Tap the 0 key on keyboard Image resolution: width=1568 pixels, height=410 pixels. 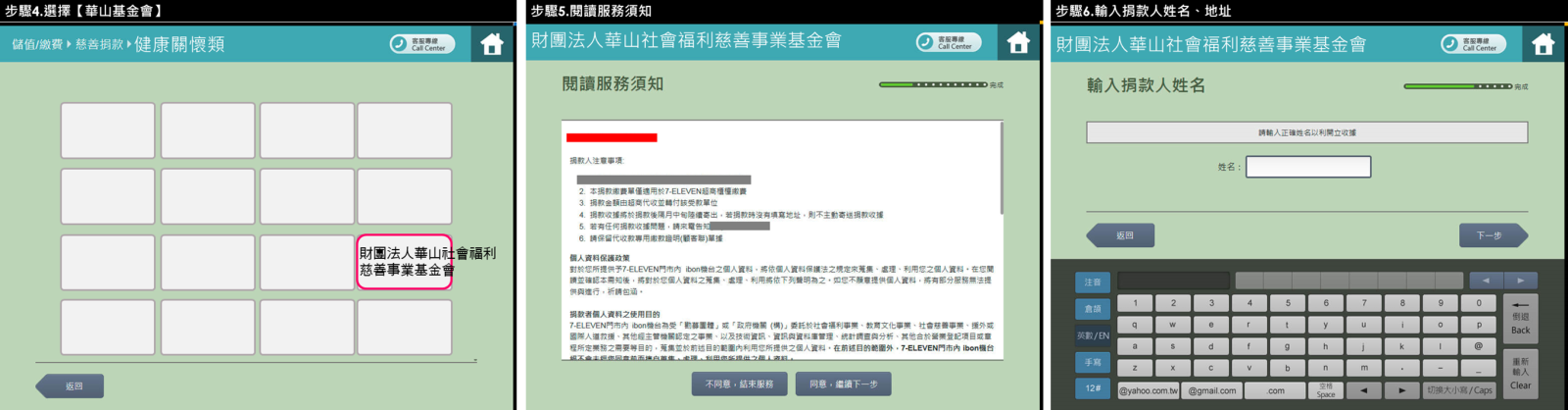tap(1479, 303)
